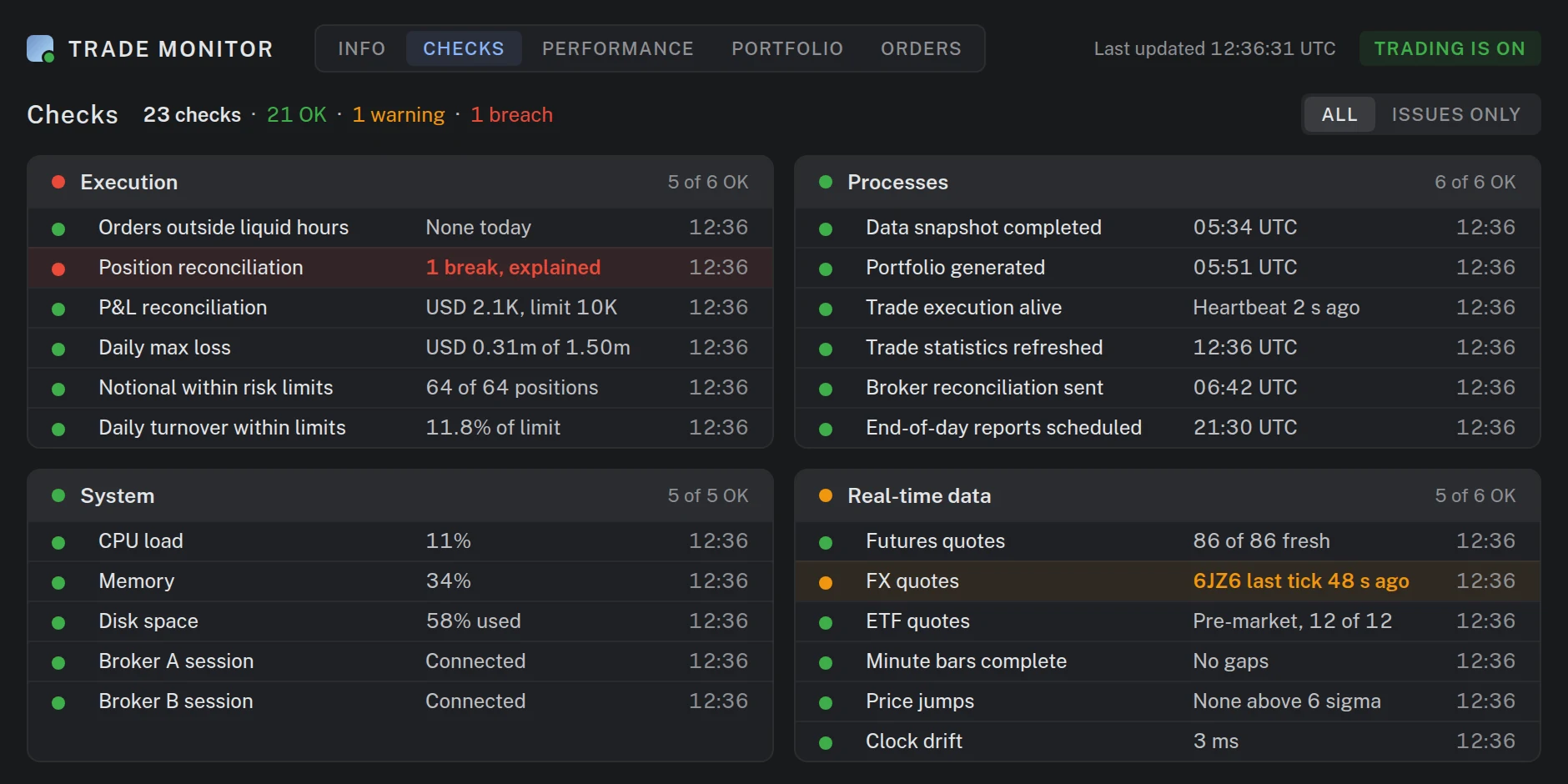Image resolution: width=1568 pixels, height=784 pixels.
Task: Click the green Processes status dot
Action: click(x=826, y=182)
